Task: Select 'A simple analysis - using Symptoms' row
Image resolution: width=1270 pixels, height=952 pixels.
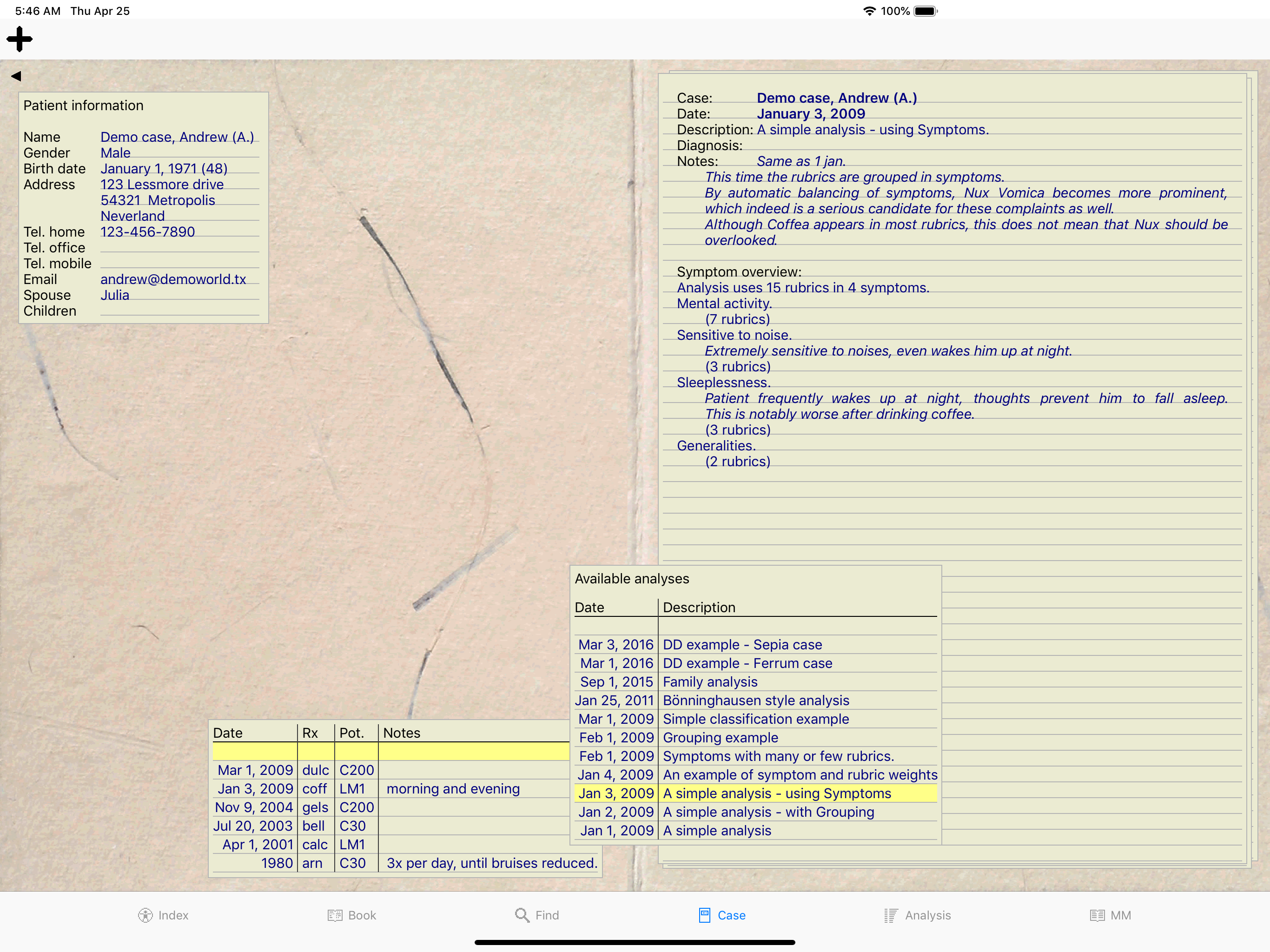Action: pos(755,793)
